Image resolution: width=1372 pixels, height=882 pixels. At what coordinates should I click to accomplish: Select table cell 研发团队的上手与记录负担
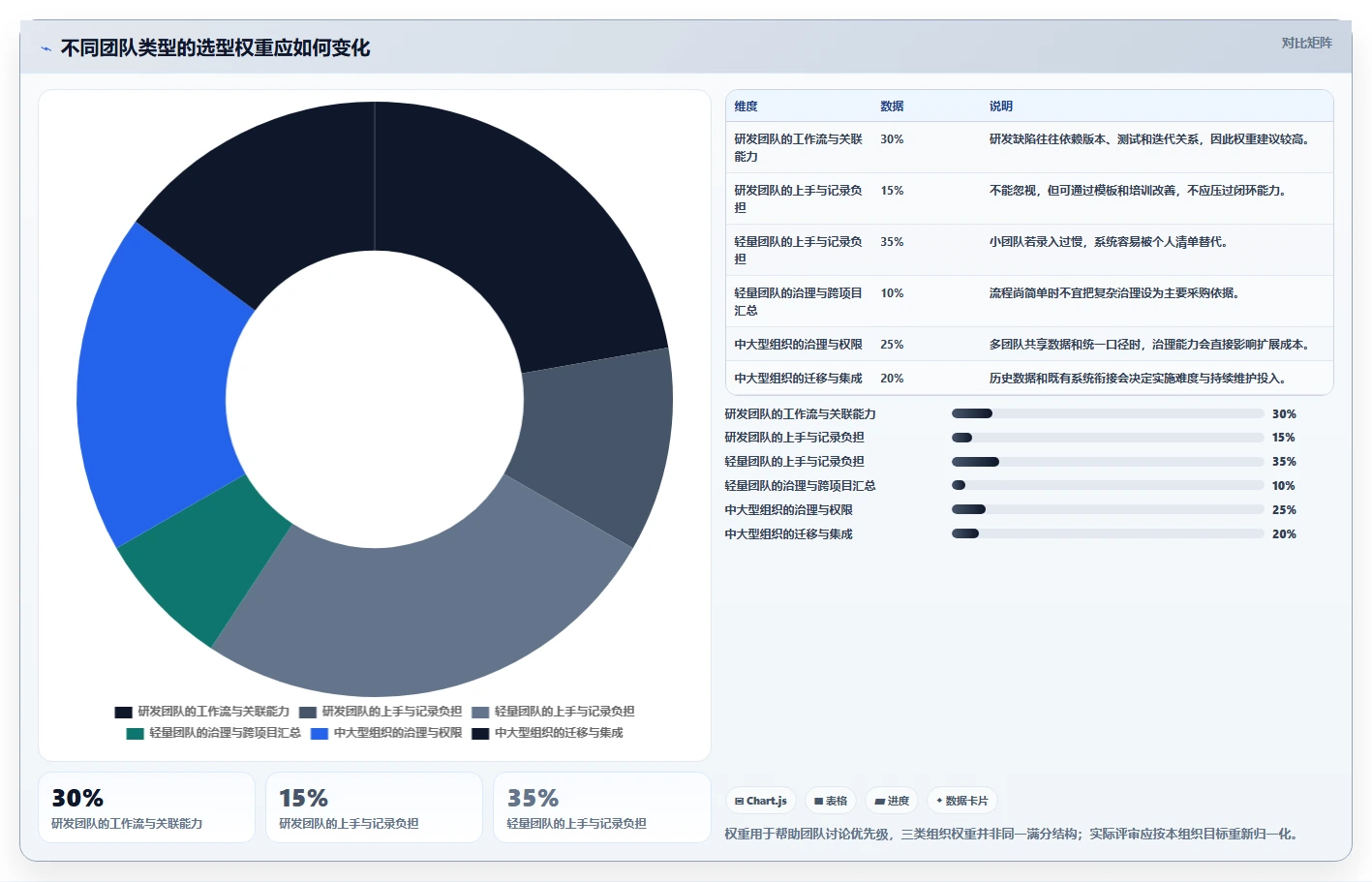pyautogui.click(x=799, y=198)
